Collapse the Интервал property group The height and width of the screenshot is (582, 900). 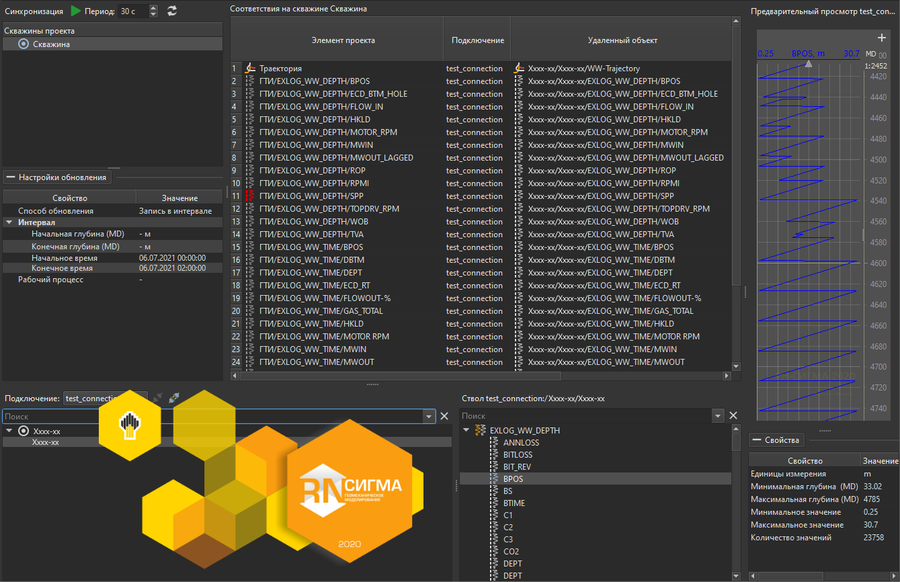pos(9,223)
